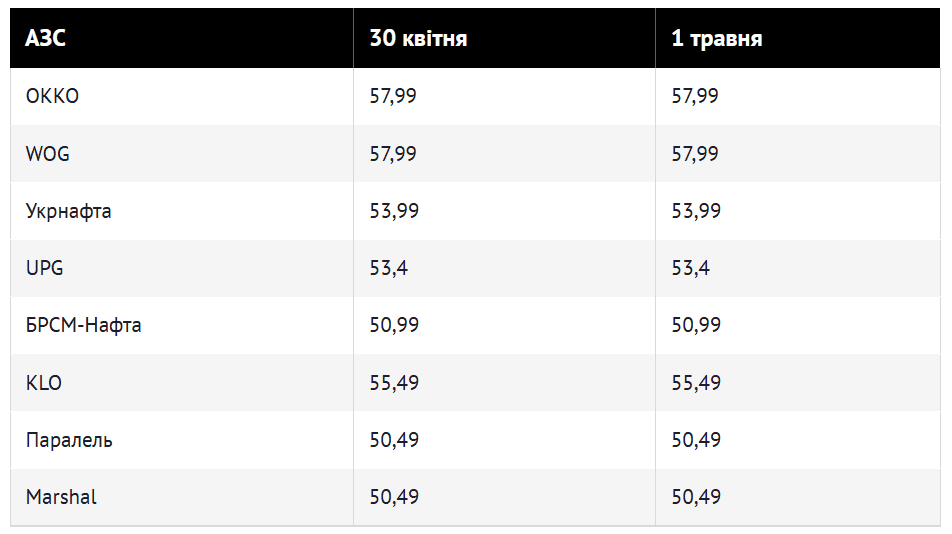The image size is (952, 534).
Task: Click the KLO station cell
Action: click(182, 383)
